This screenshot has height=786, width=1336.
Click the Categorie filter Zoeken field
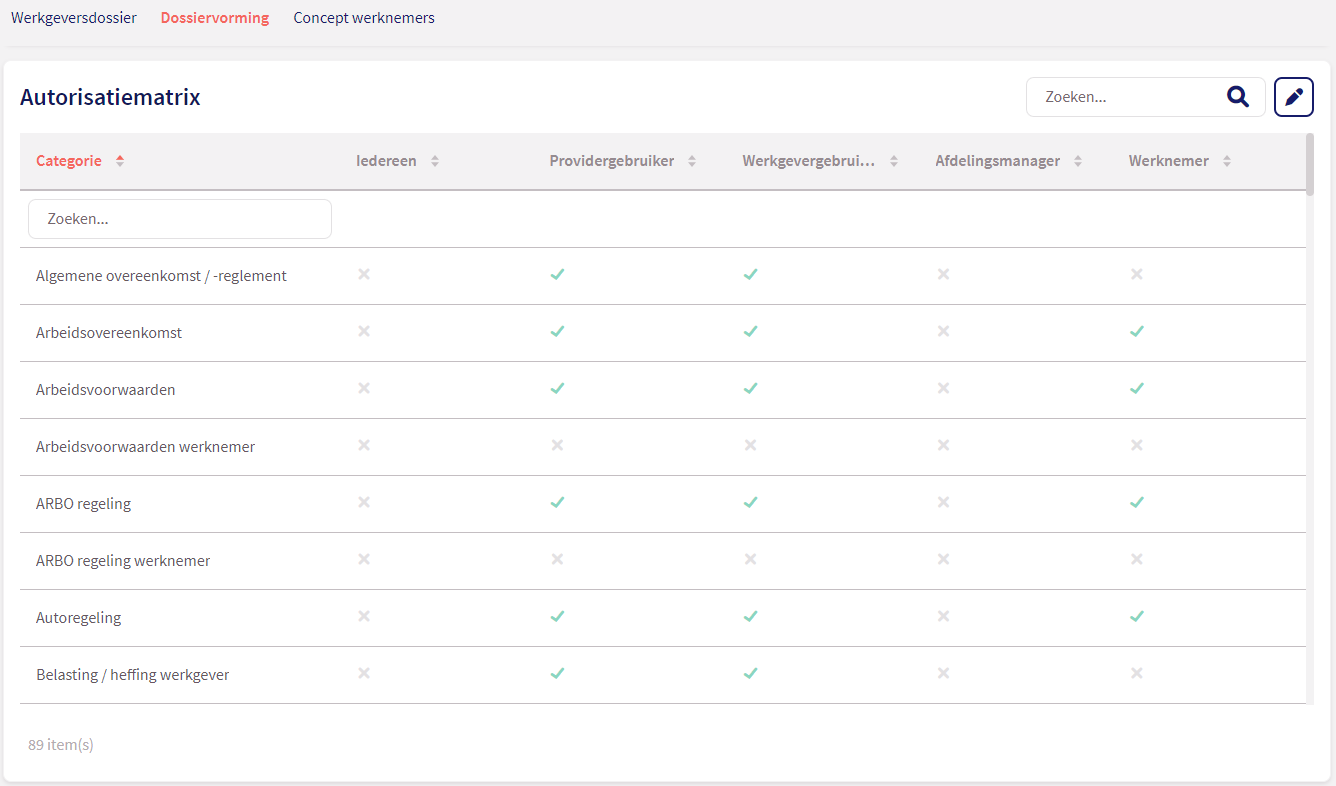coord(180,219)
